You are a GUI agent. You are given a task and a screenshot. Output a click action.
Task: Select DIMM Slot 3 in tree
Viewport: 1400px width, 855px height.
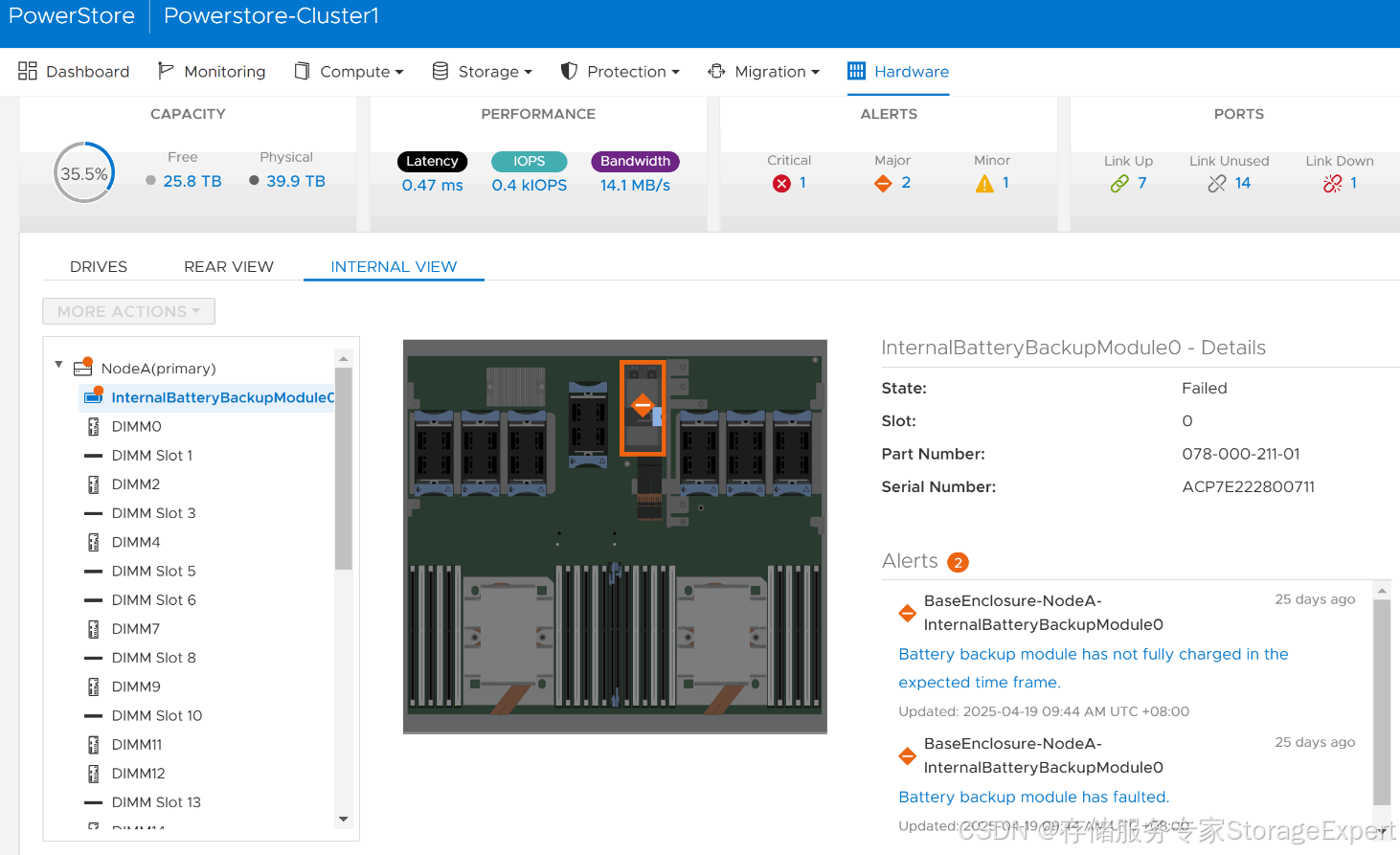pos(153,513)
